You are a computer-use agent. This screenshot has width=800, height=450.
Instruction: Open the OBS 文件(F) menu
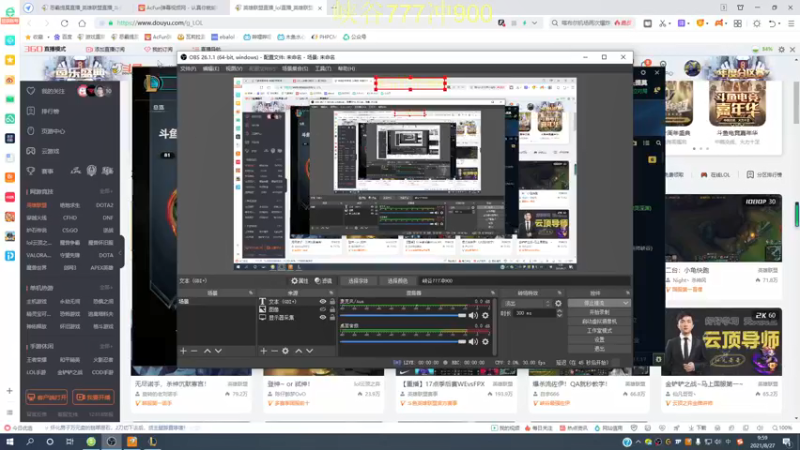[188, 68]
